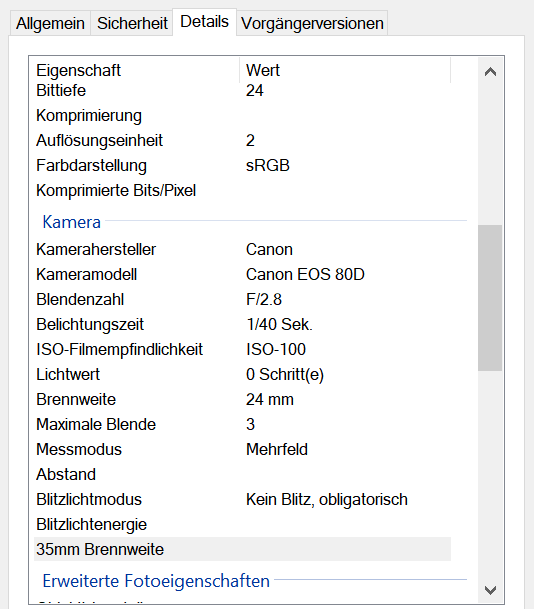The height and width of the screenshot is (609, 534).
Task: Click the Kamerahersteller value Canon
Action: (x=269, y=249)
